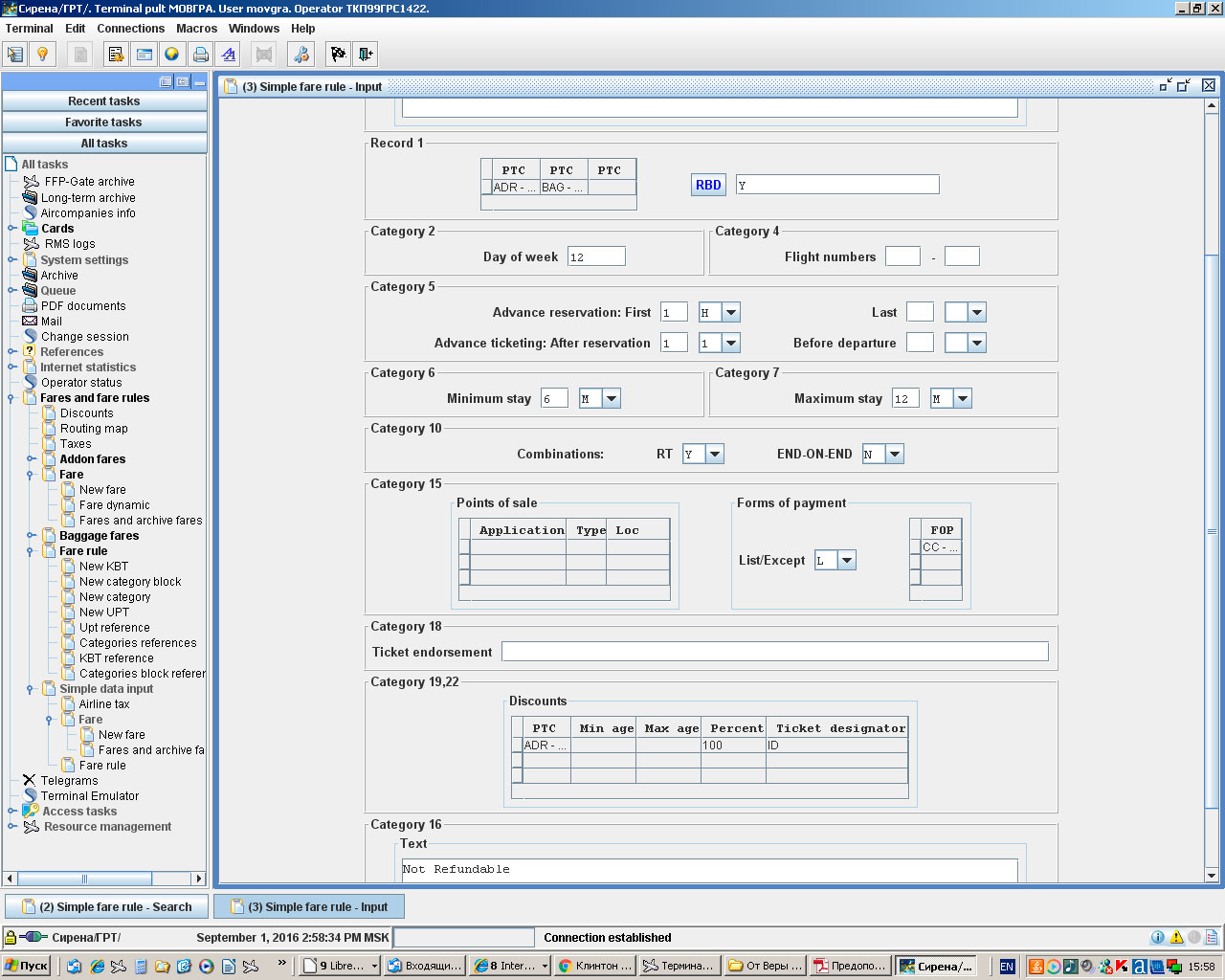This screenshot has width=1225, height=980.
Task: Click the checkered flag toolbar icon
Action: [x=338, y=55]
